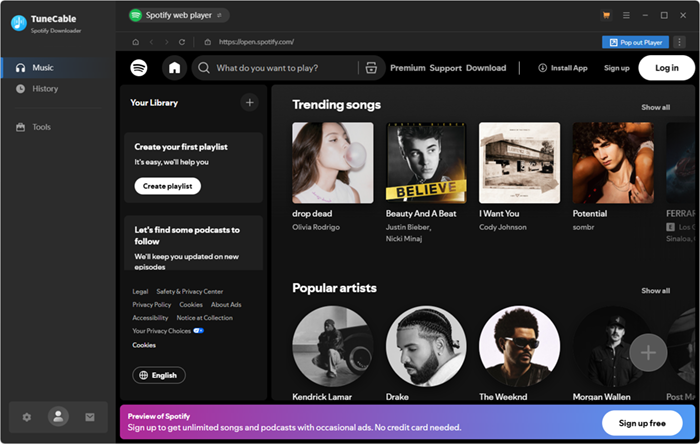Switch to the History tab
The image size is (700, 444).
[x=45, y=89]
